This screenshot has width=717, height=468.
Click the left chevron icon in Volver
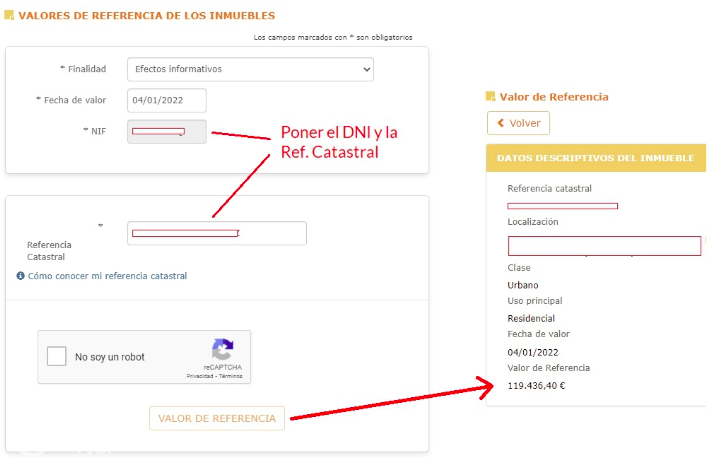pyautogui.click(x=500, y=123)
